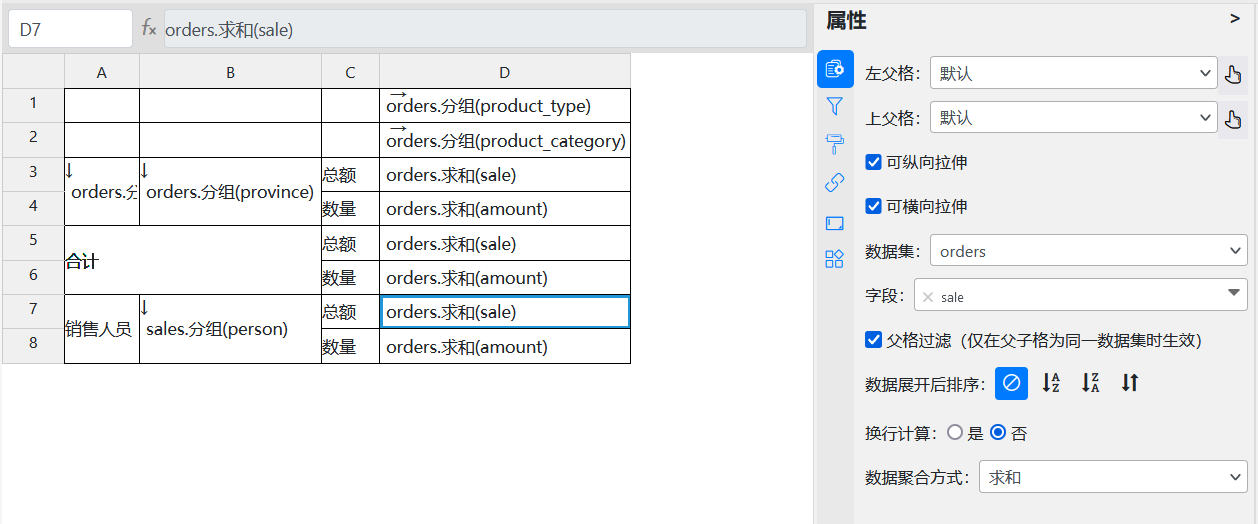The width and height of the screenshot is (1258, 524).
Task: Click orders.求和(sale) in row 5
Action: click(505, 243)
